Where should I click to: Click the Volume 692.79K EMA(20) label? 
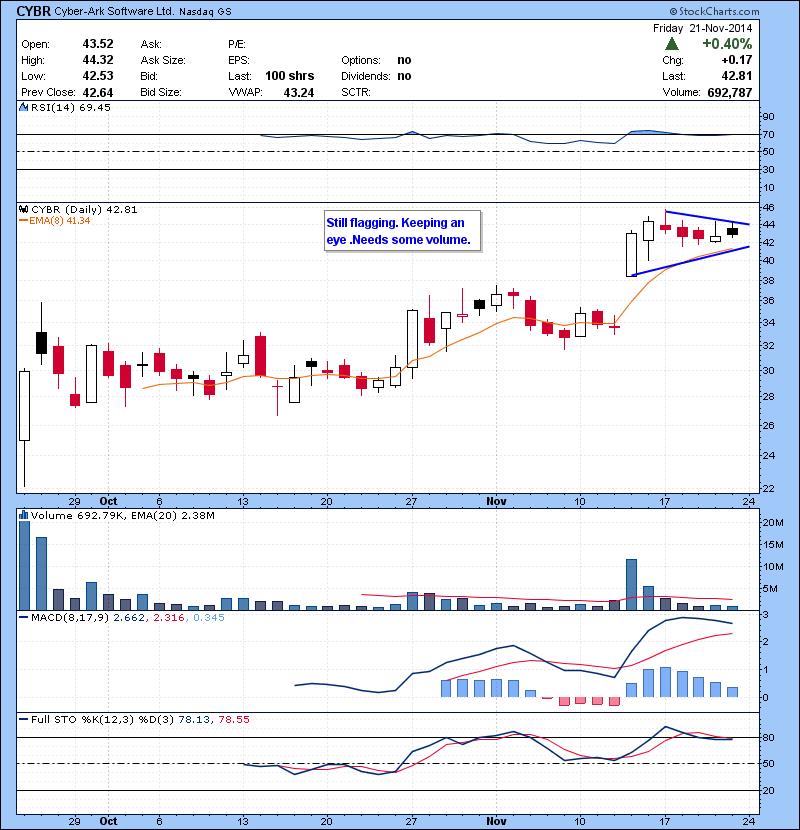123,515
